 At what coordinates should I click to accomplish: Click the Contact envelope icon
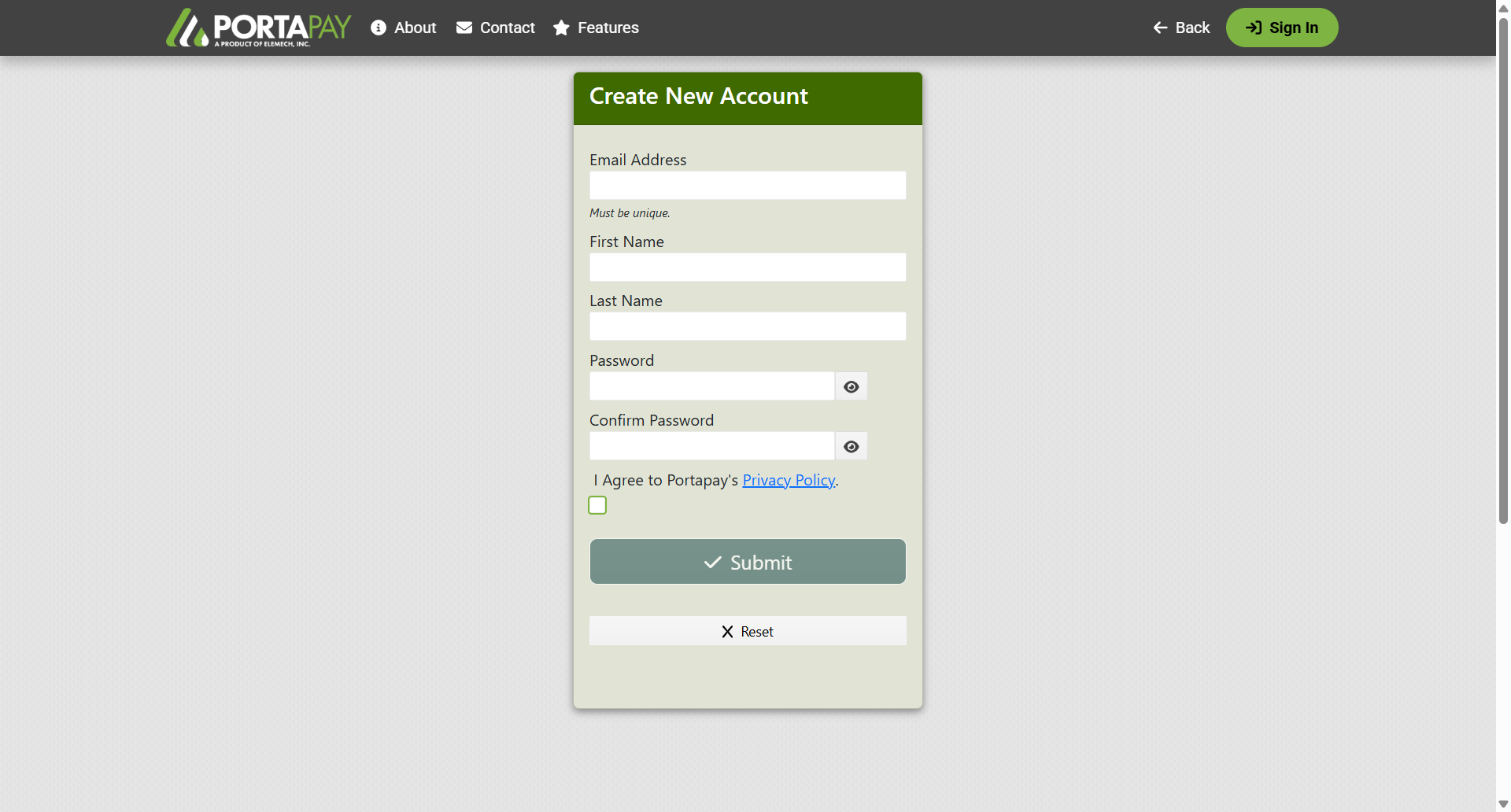464,28
